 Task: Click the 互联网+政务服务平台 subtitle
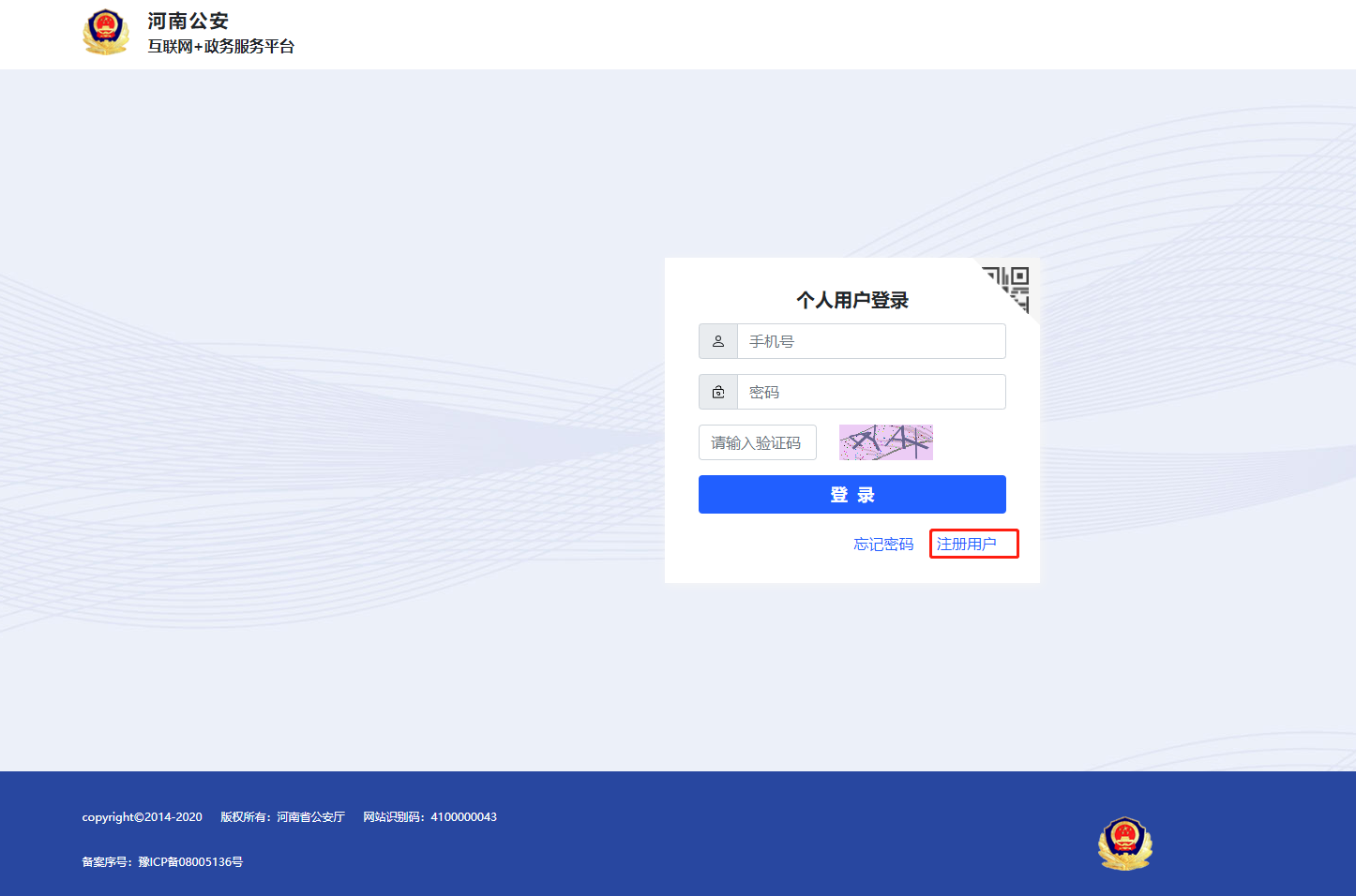click(x=220, y=46)
